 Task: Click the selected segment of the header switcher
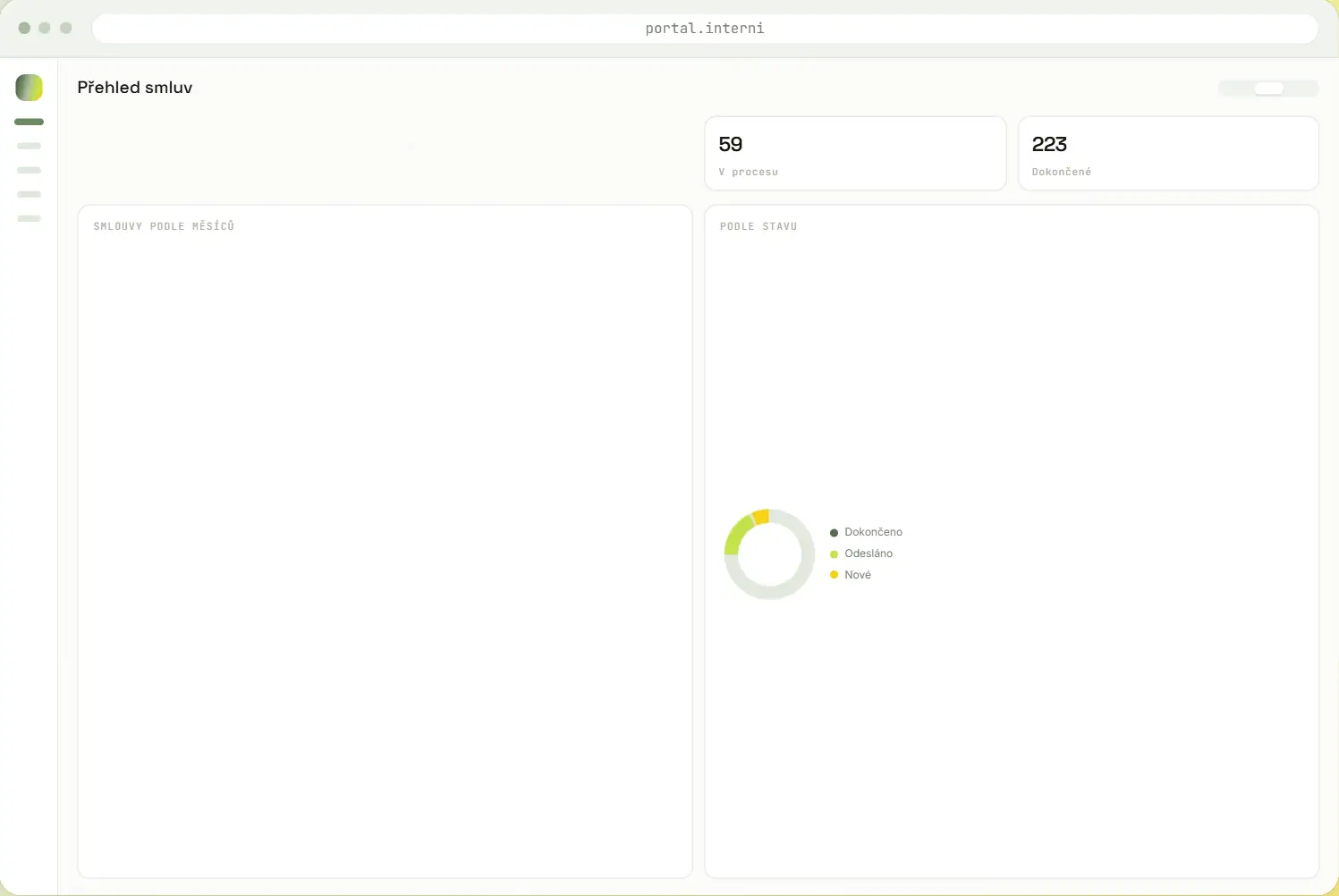(x=1268, y=89)
